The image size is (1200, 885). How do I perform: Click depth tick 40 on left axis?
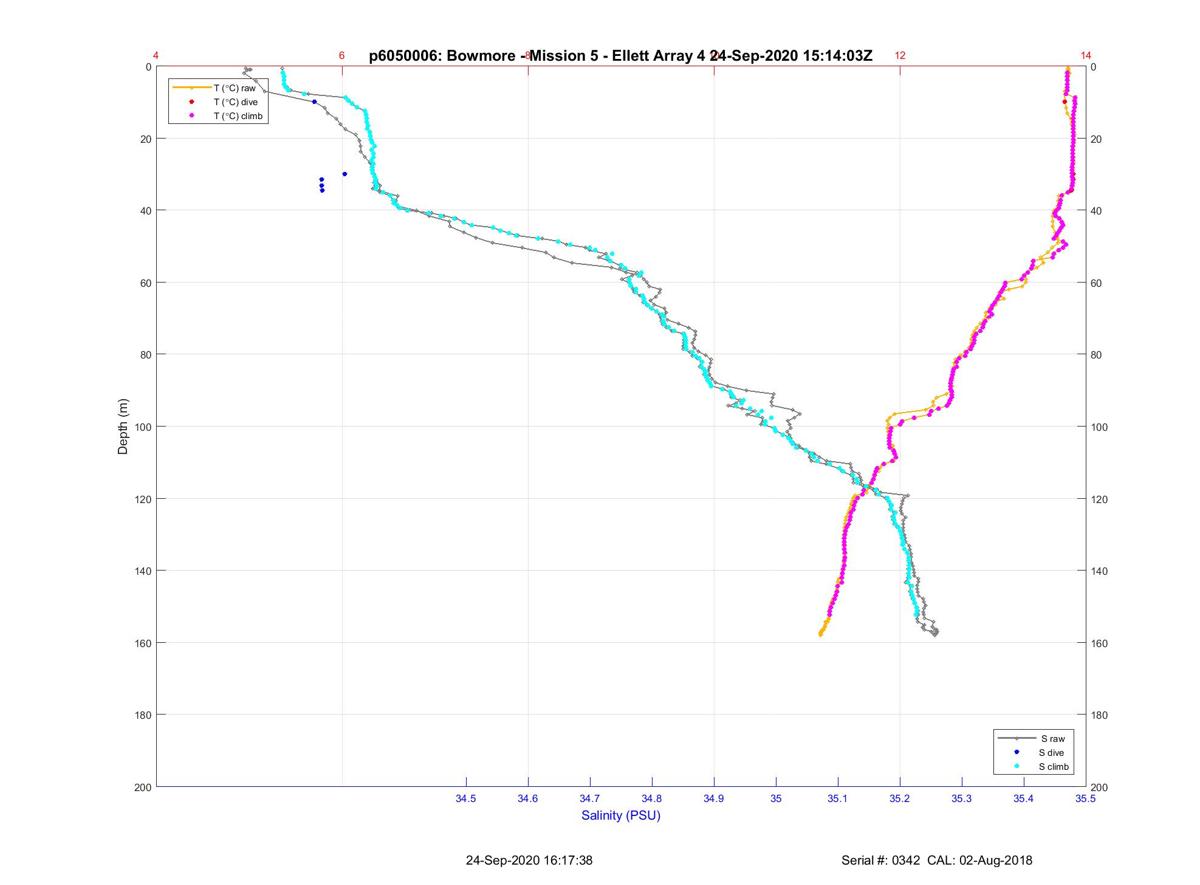pyautogui.click(x=145, y=211)
